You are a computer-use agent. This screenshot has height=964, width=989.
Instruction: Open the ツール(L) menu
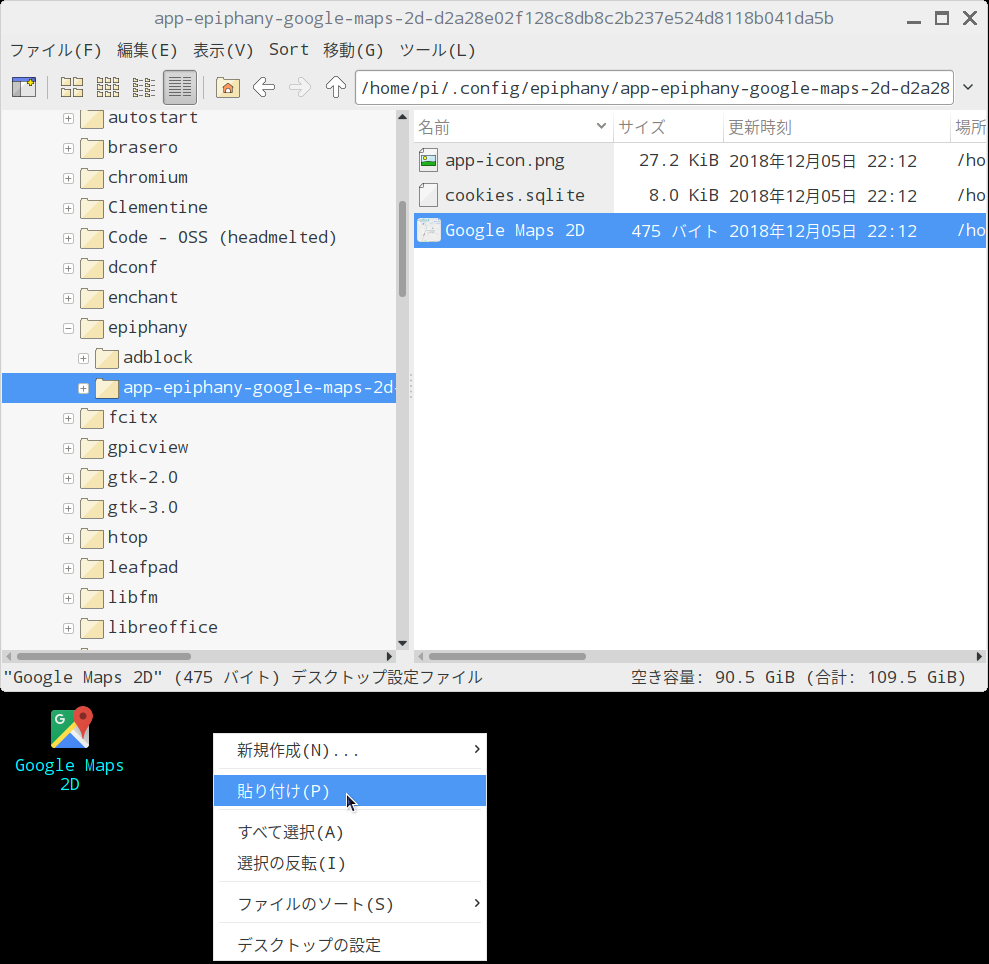point(437,50)
